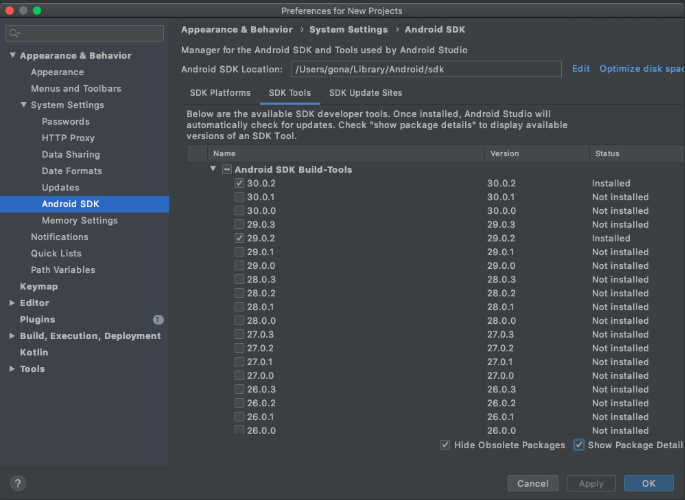Select Updates in the sidebar
This screenshot has height=500, width=685.
[61, 187]
